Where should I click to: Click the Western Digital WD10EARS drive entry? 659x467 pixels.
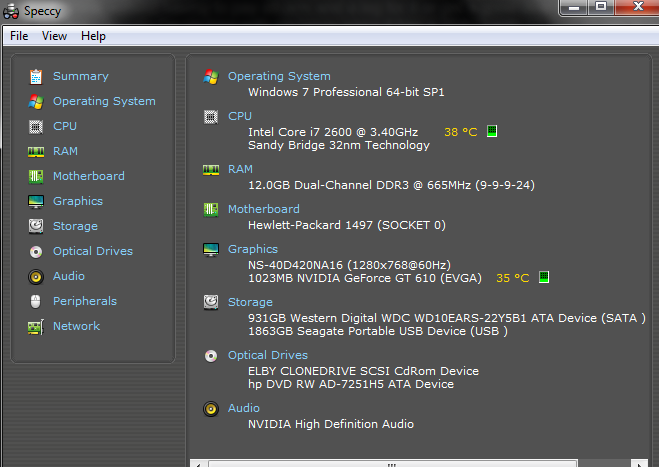coord(447,318)
